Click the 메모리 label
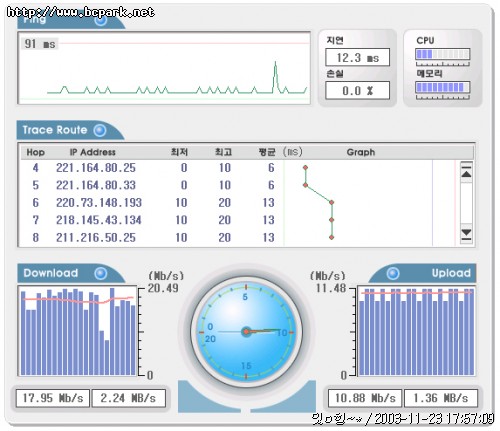Screen dimensions: 500x431 (429, 73)
